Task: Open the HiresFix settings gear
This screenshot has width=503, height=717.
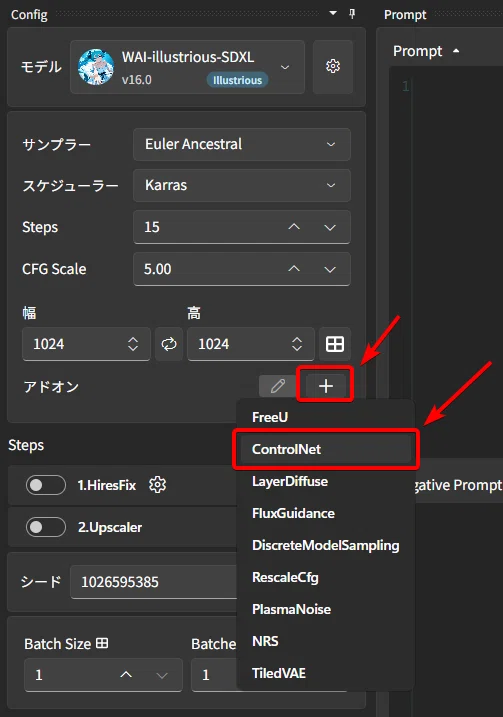Action: tap(157, 485)
